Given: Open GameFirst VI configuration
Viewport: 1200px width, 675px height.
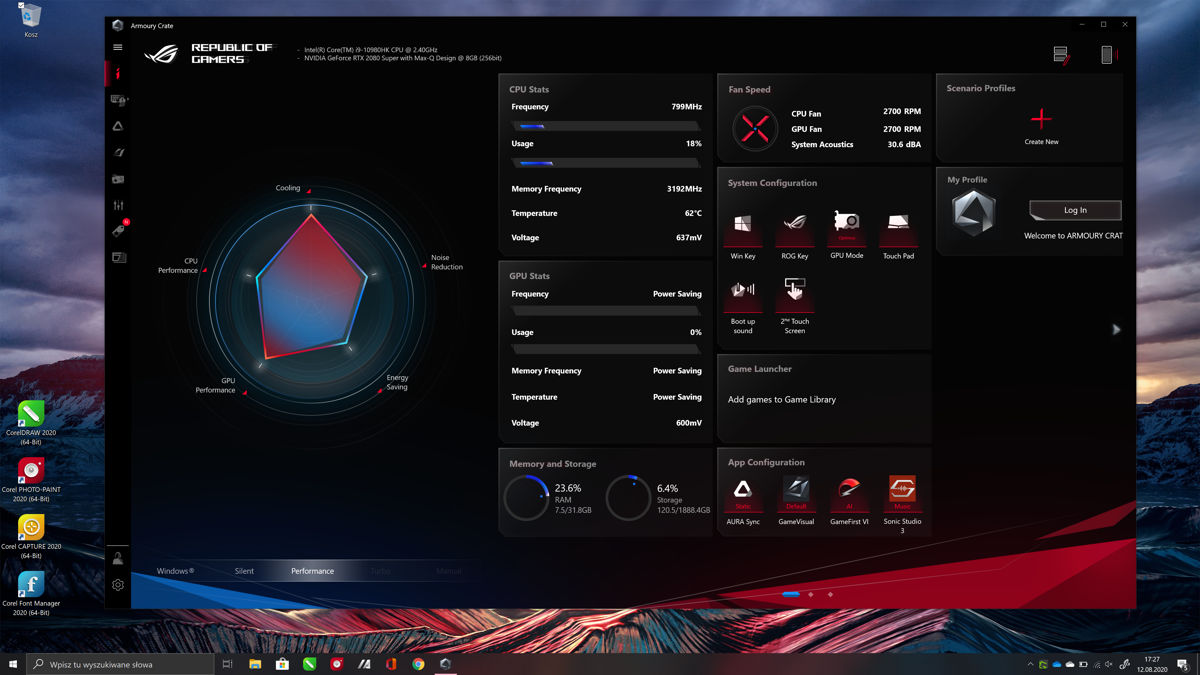Looking at the screenshot, I should 849,490.
